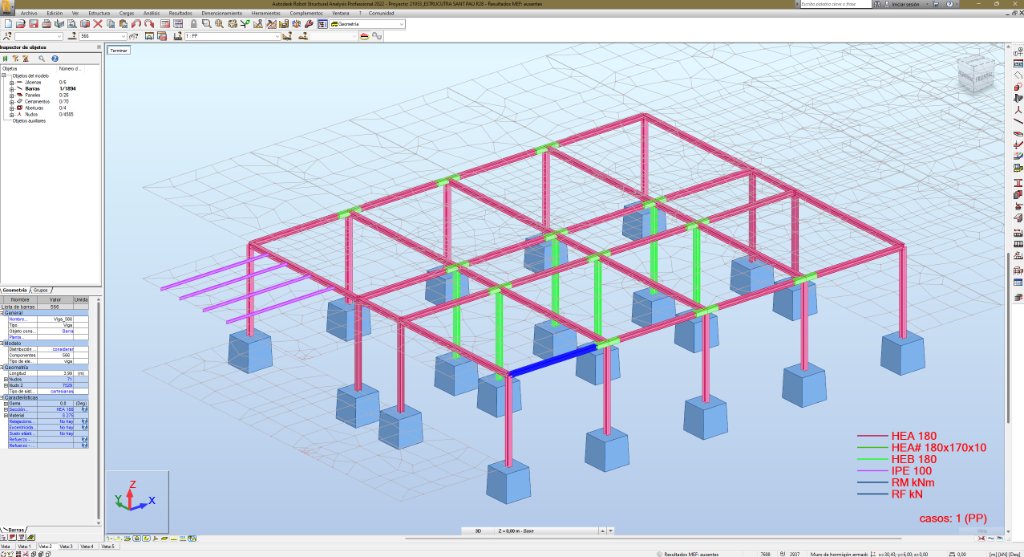Collapse the Geometría section in properties

(x=3, y=368)
